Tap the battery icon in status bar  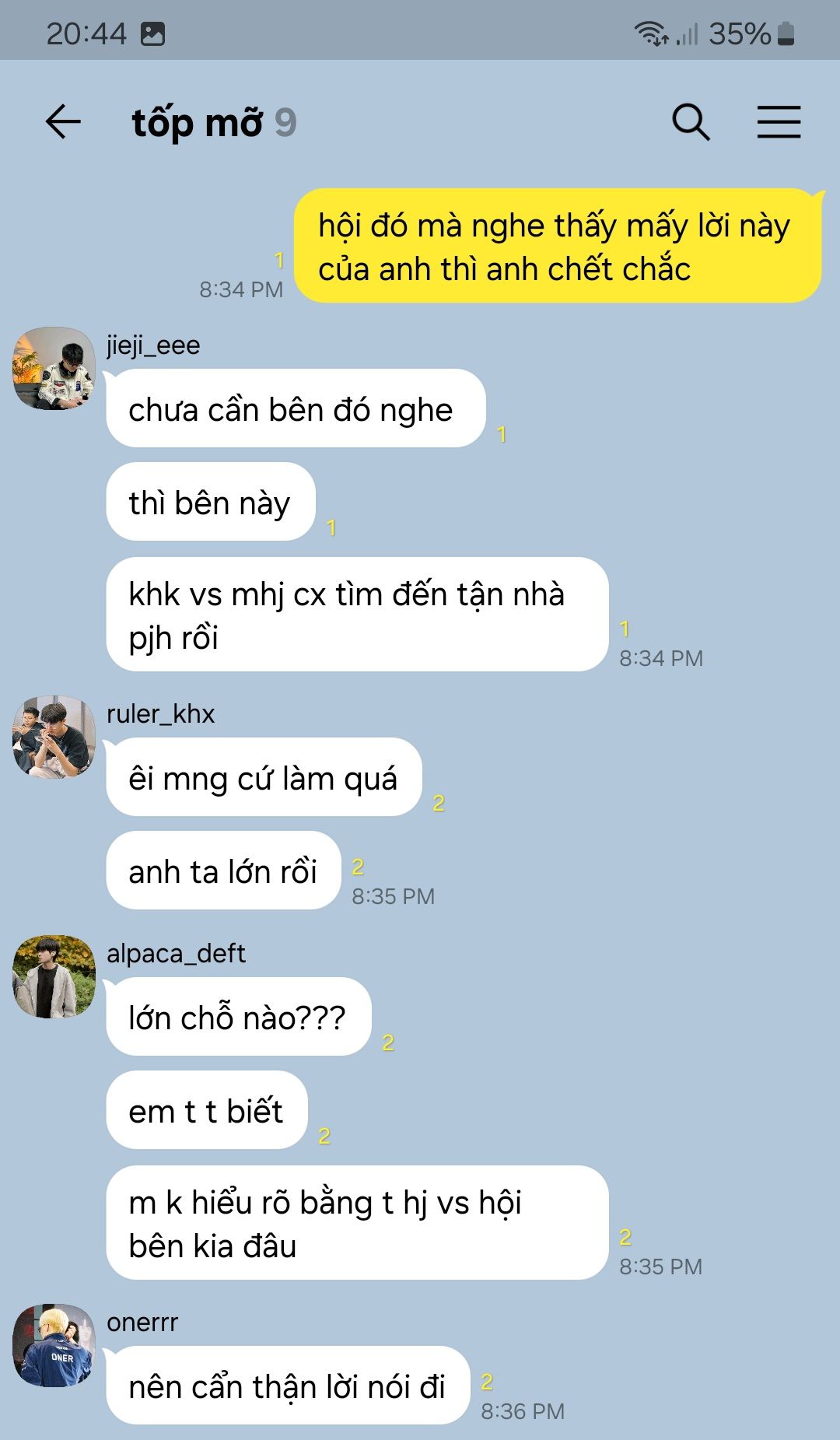(x=786, y=33)
